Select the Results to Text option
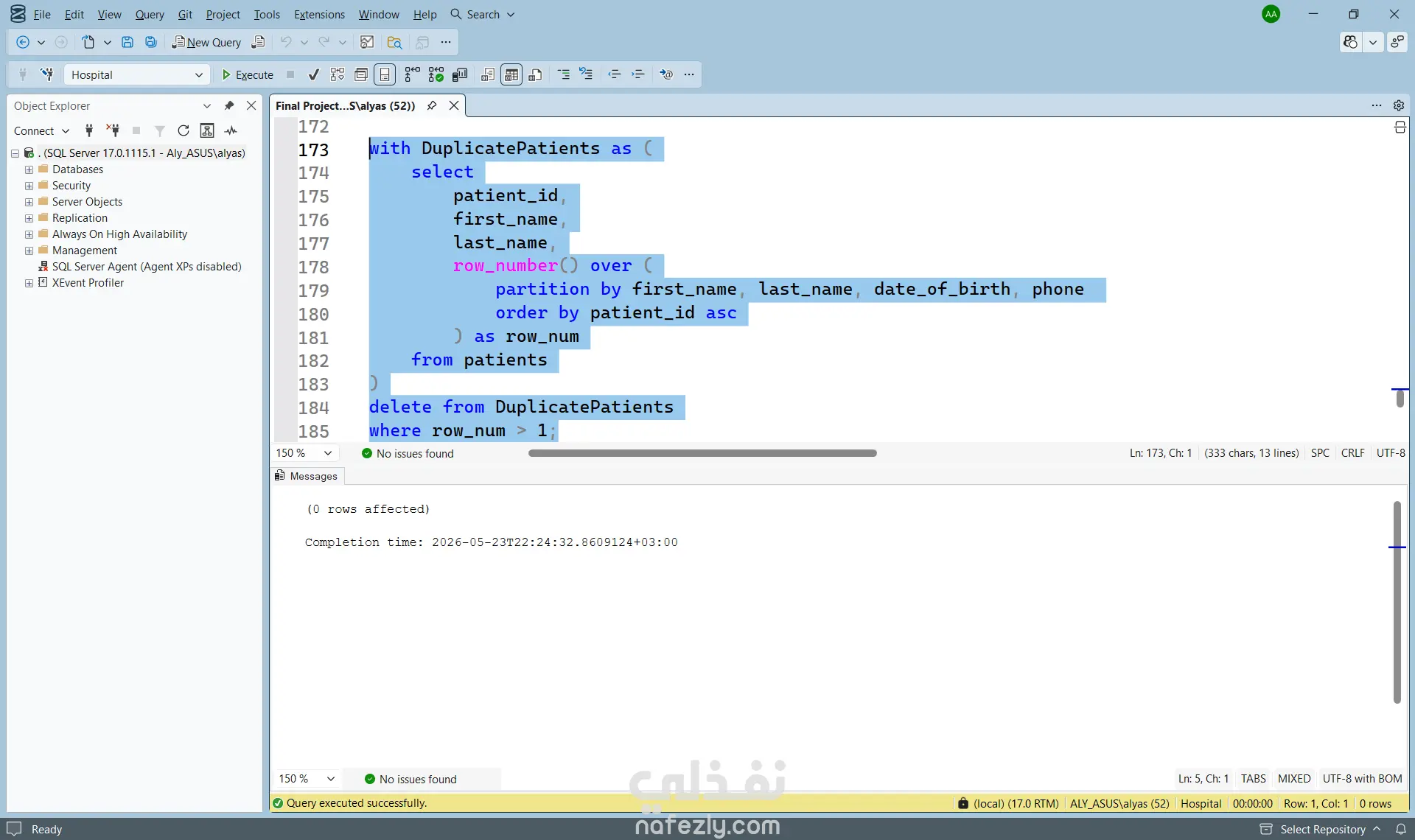 [488, 74]
